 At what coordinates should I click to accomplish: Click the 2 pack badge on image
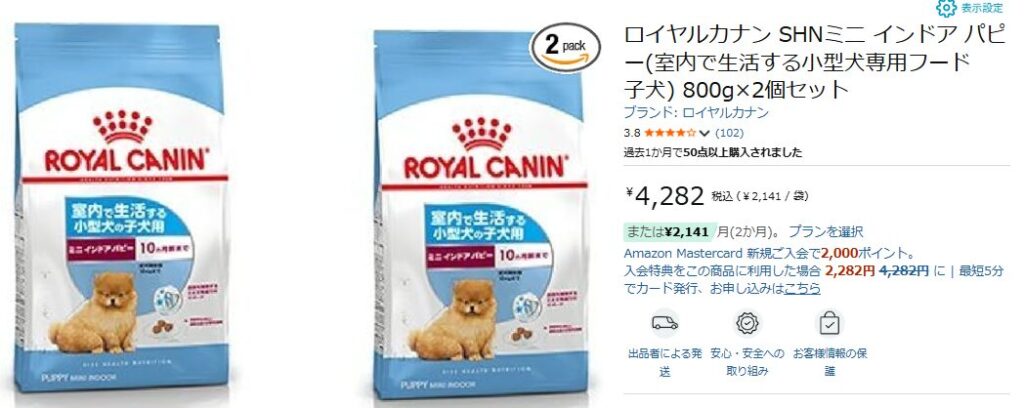click(566, 48)
